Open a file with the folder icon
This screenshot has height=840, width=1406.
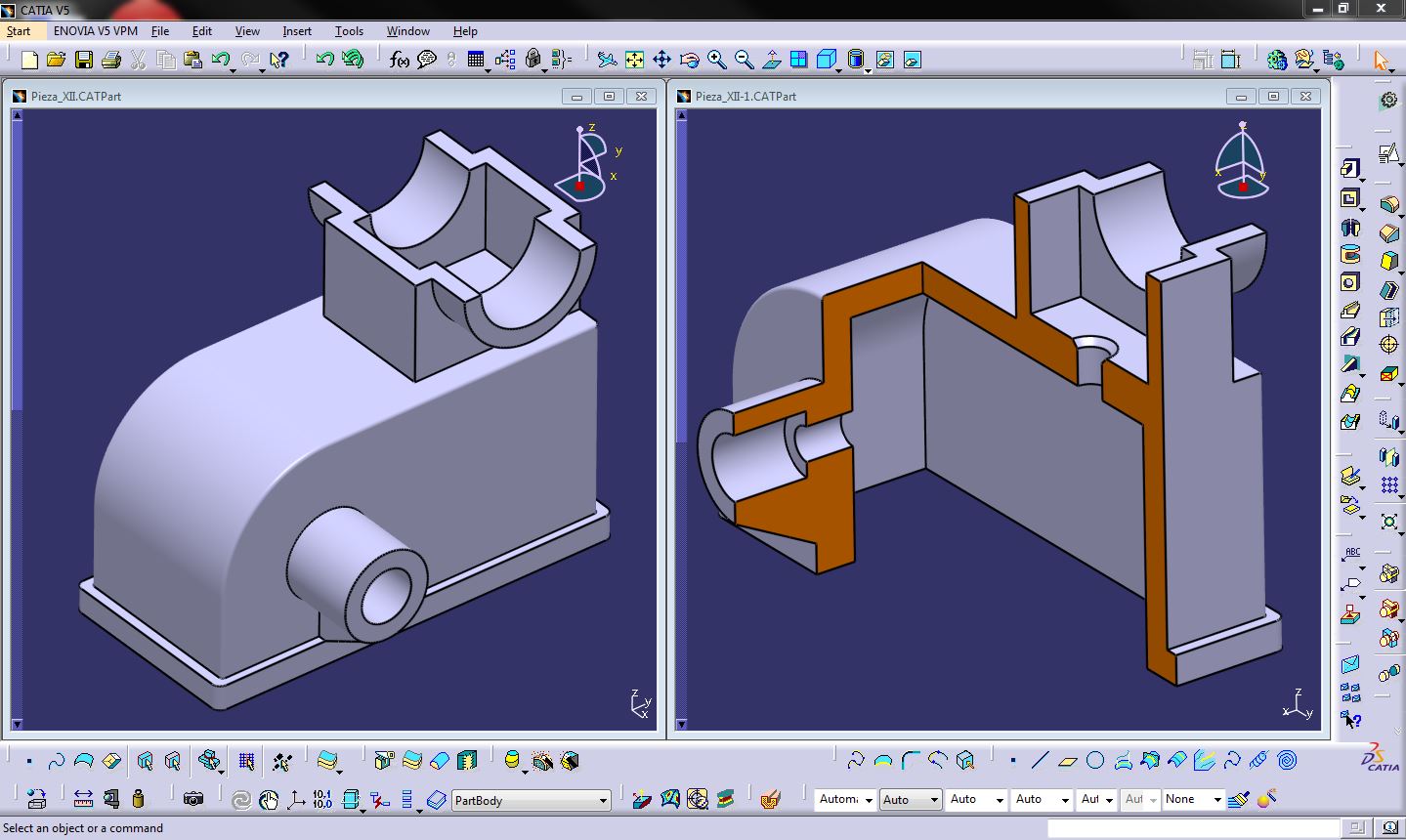56,61
